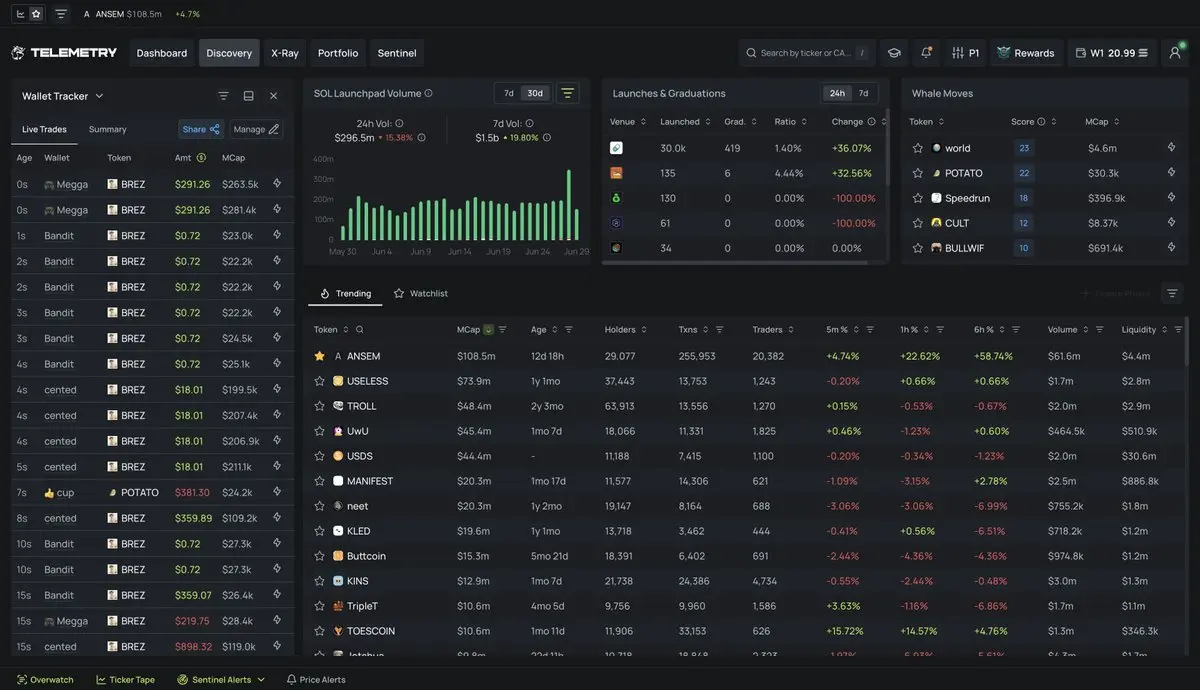Click the star icon in the ticker bar
1200x690 pixels.
36,14
